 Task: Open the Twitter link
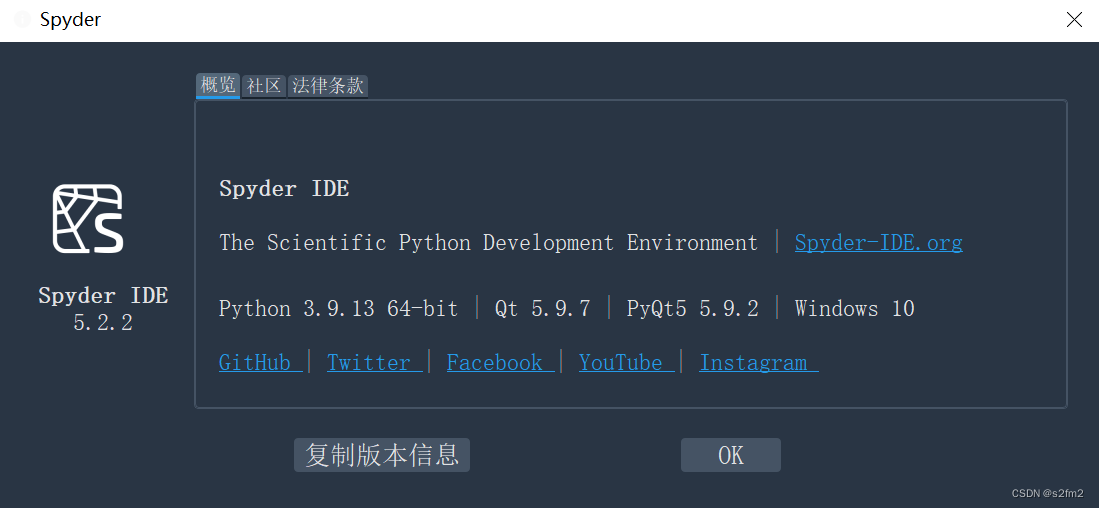tap(375, 362)
